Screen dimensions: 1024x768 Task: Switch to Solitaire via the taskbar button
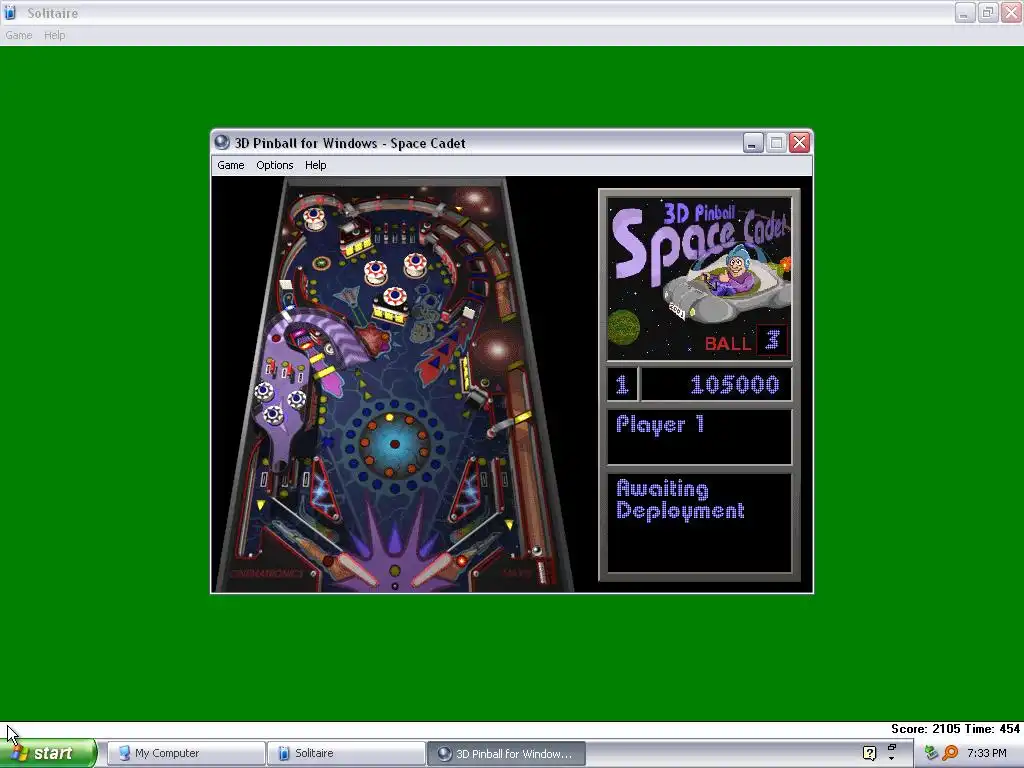(346, 753)
